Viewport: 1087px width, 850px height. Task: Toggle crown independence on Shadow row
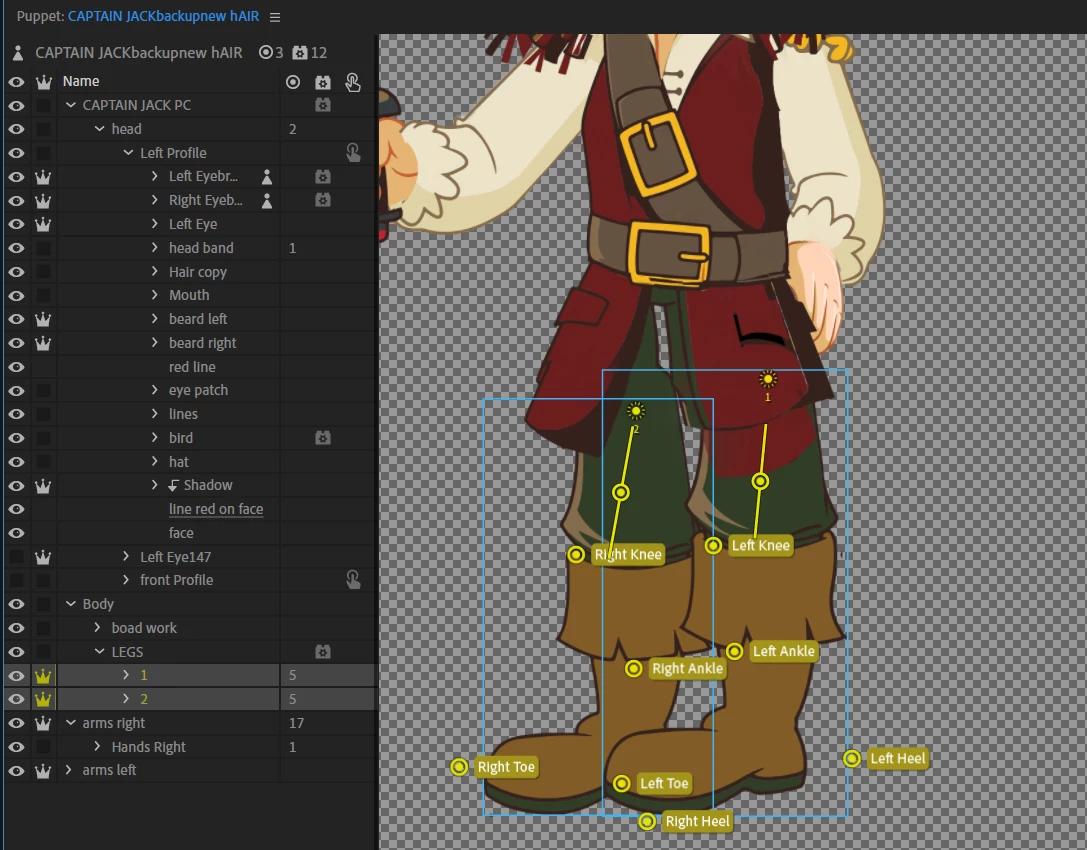(x=43, y=485)
